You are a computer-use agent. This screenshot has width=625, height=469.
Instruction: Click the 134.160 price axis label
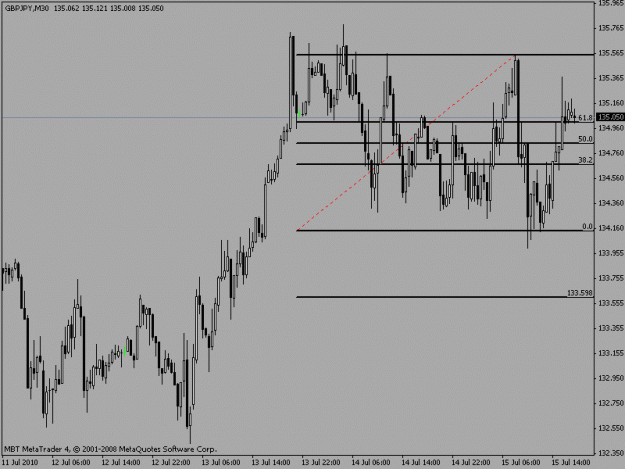(x=611, y=228)
